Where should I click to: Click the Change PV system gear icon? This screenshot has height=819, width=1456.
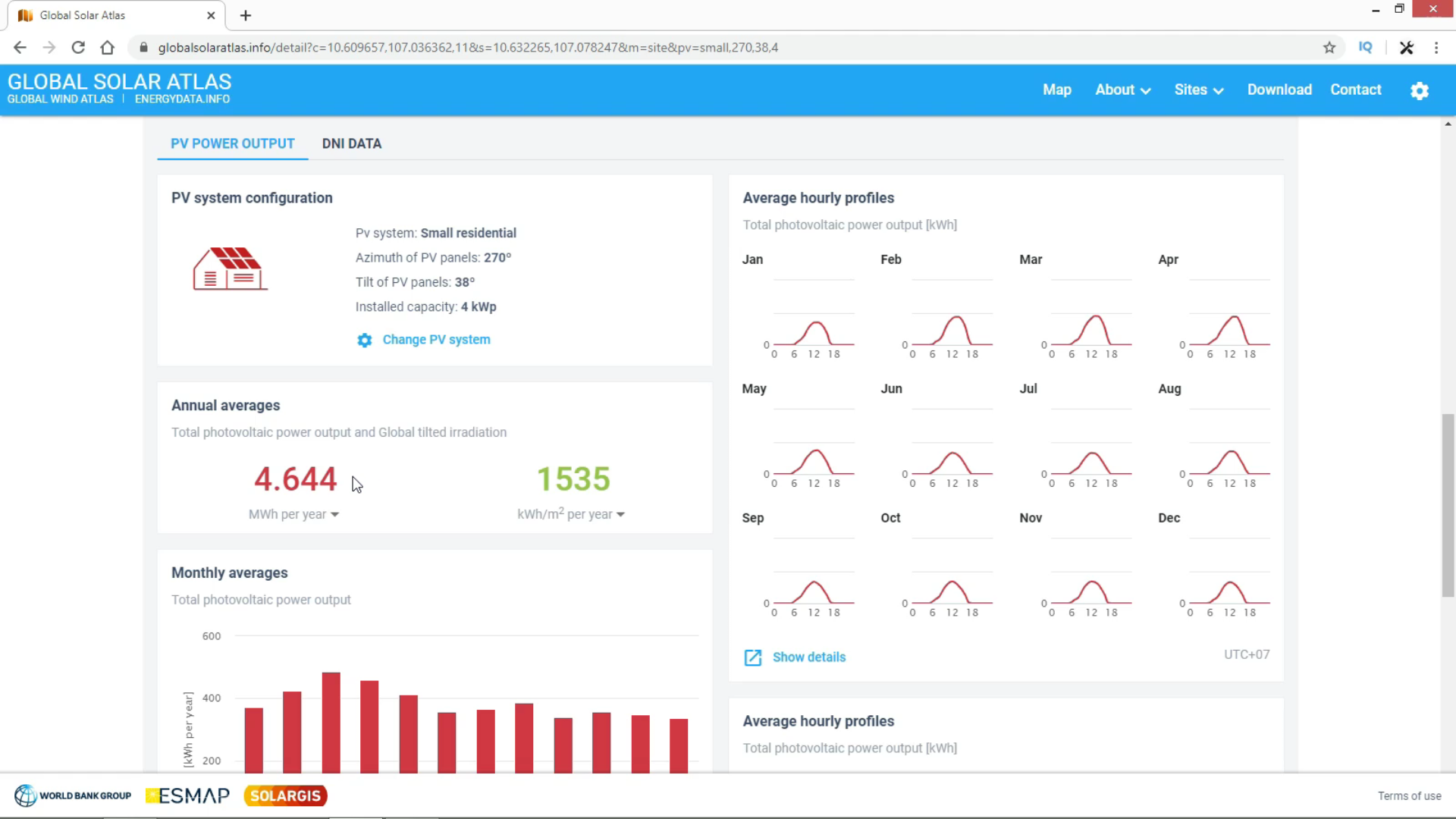point(365,340)
